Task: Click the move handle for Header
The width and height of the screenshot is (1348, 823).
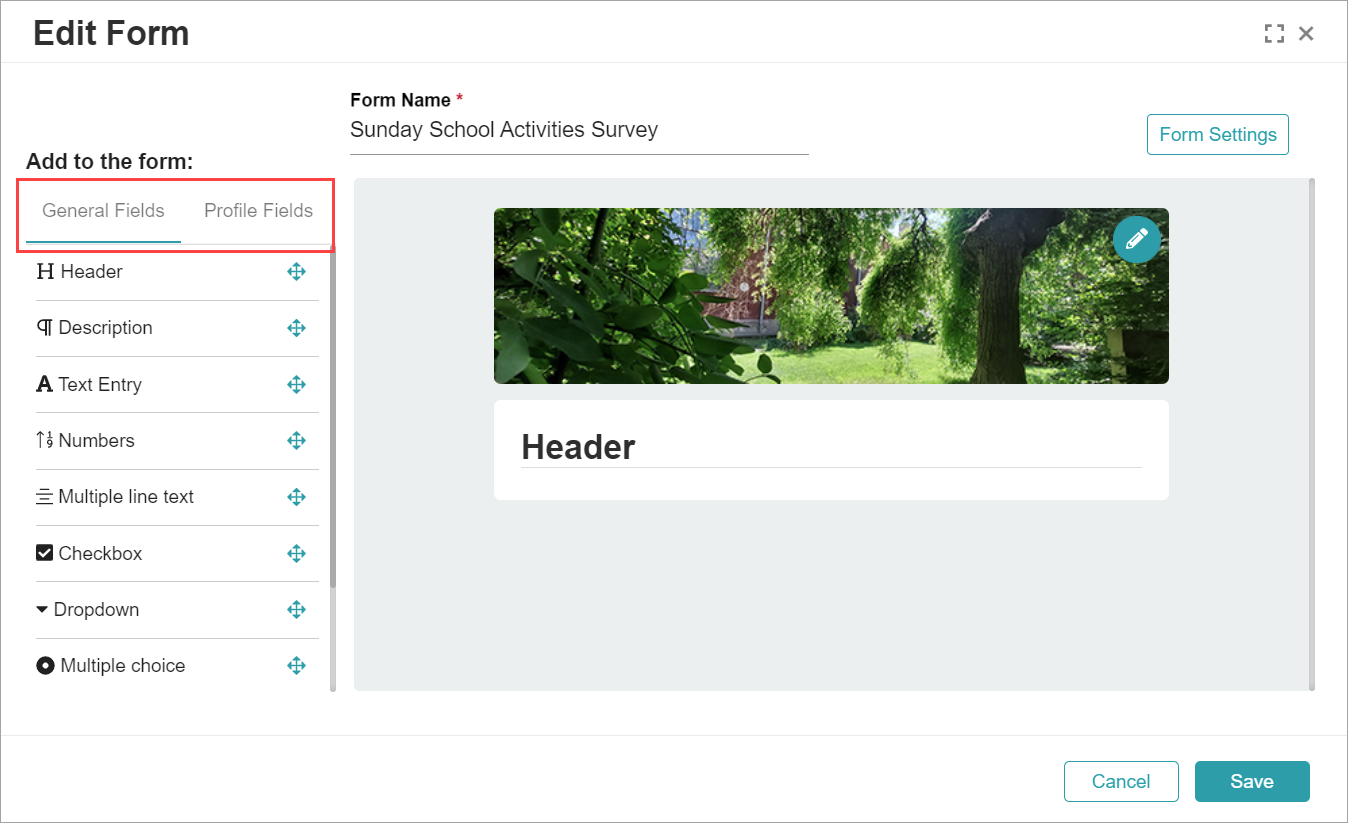Action: pyautogui.click(x=296, y=272)
